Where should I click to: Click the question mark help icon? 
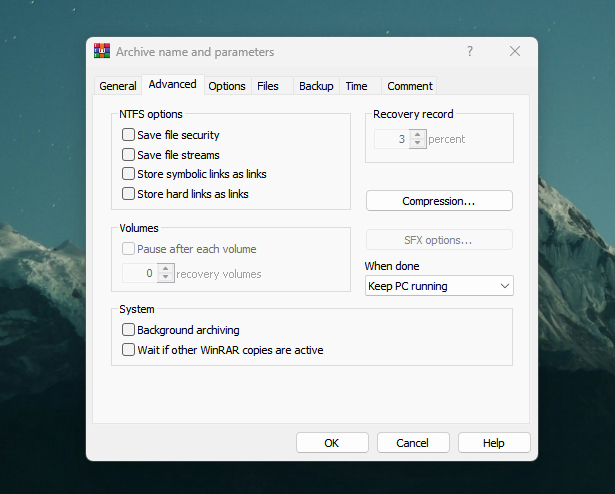(470, 51)
